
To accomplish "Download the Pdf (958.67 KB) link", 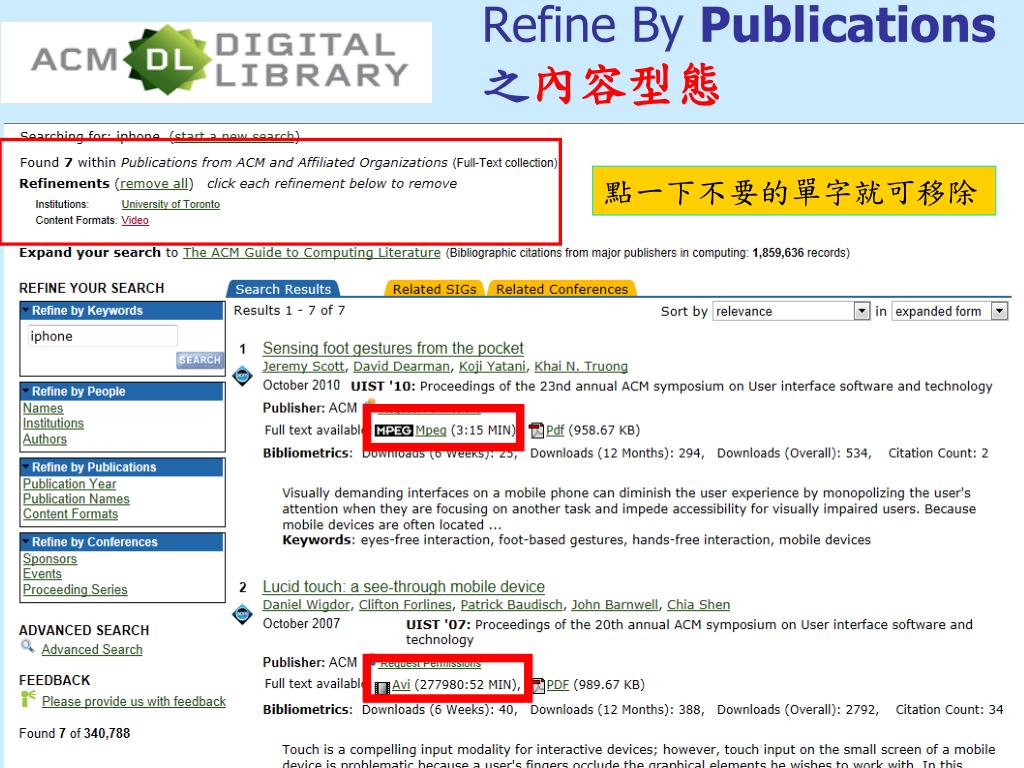I will tap(555, 430).
